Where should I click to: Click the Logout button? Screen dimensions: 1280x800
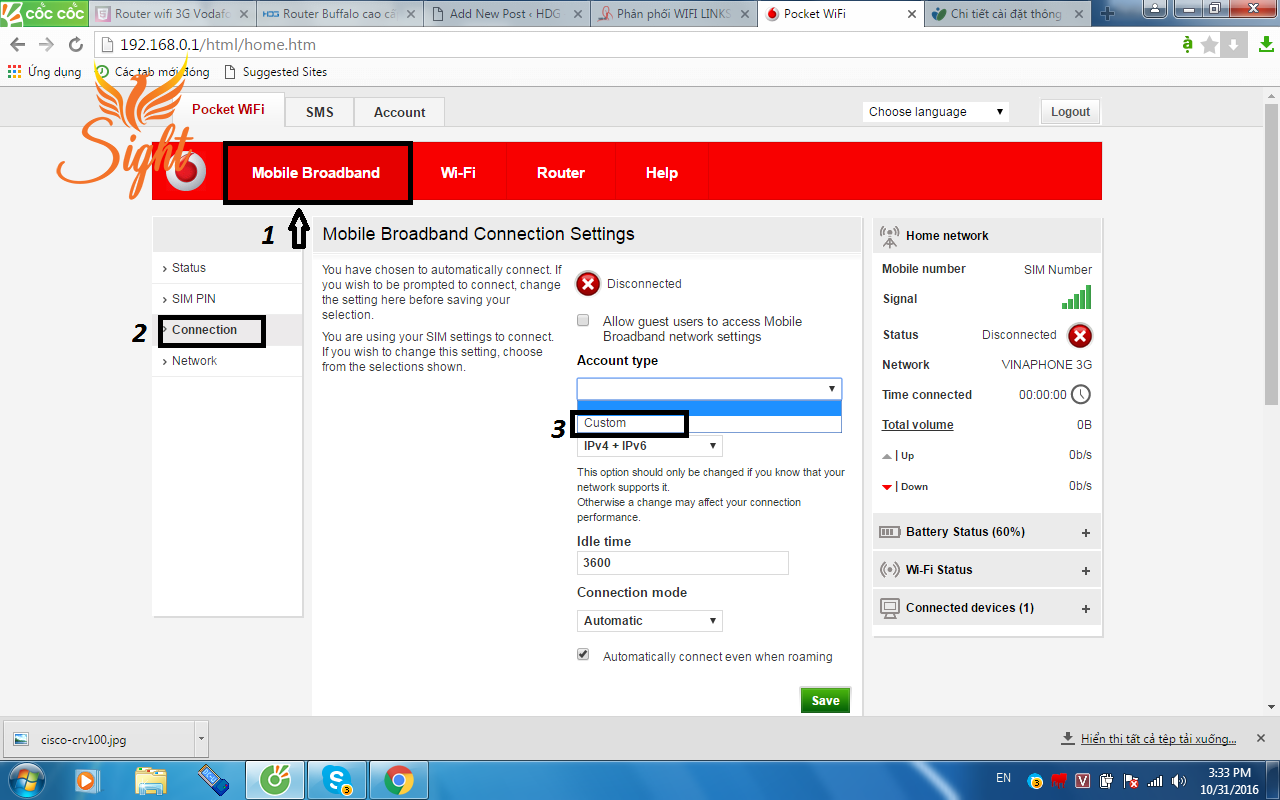(1069, 111)
